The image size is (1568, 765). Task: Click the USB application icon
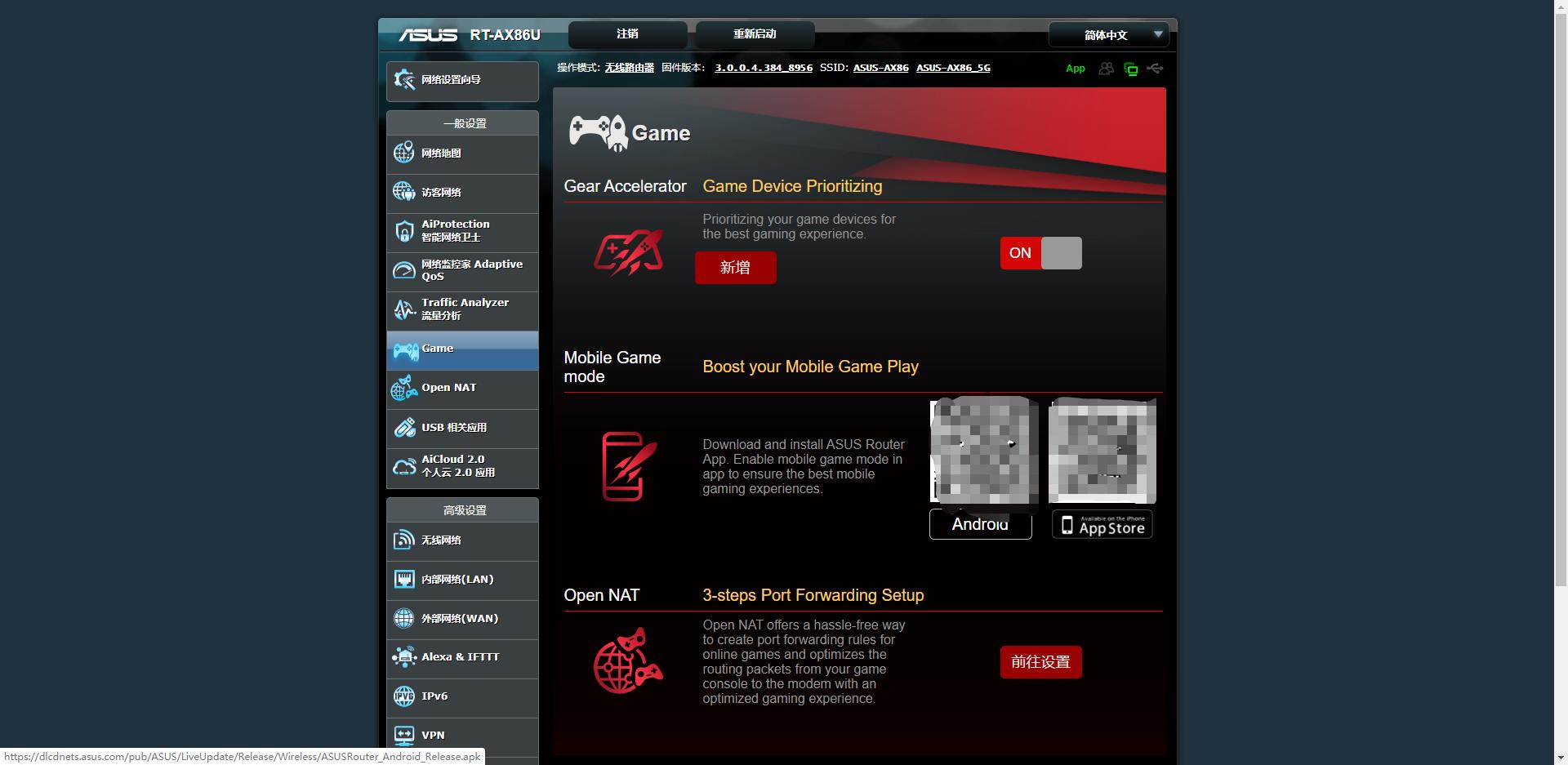404,427
